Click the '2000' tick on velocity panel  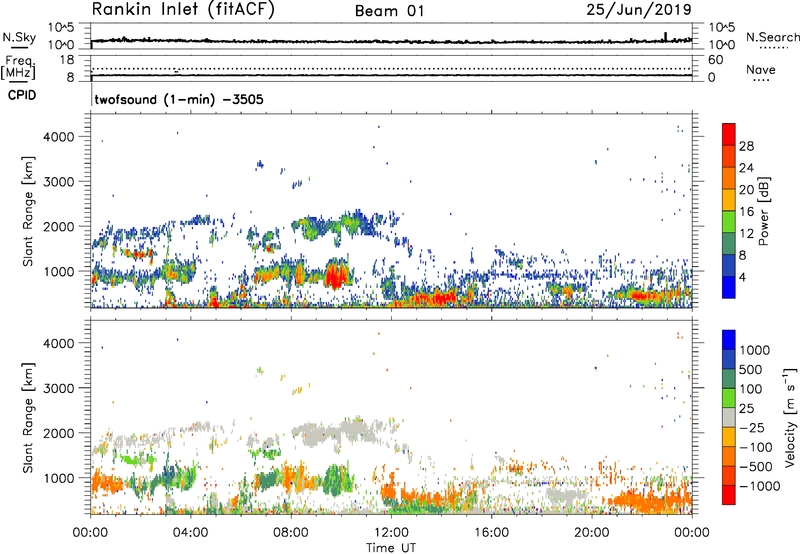[59, 433]
